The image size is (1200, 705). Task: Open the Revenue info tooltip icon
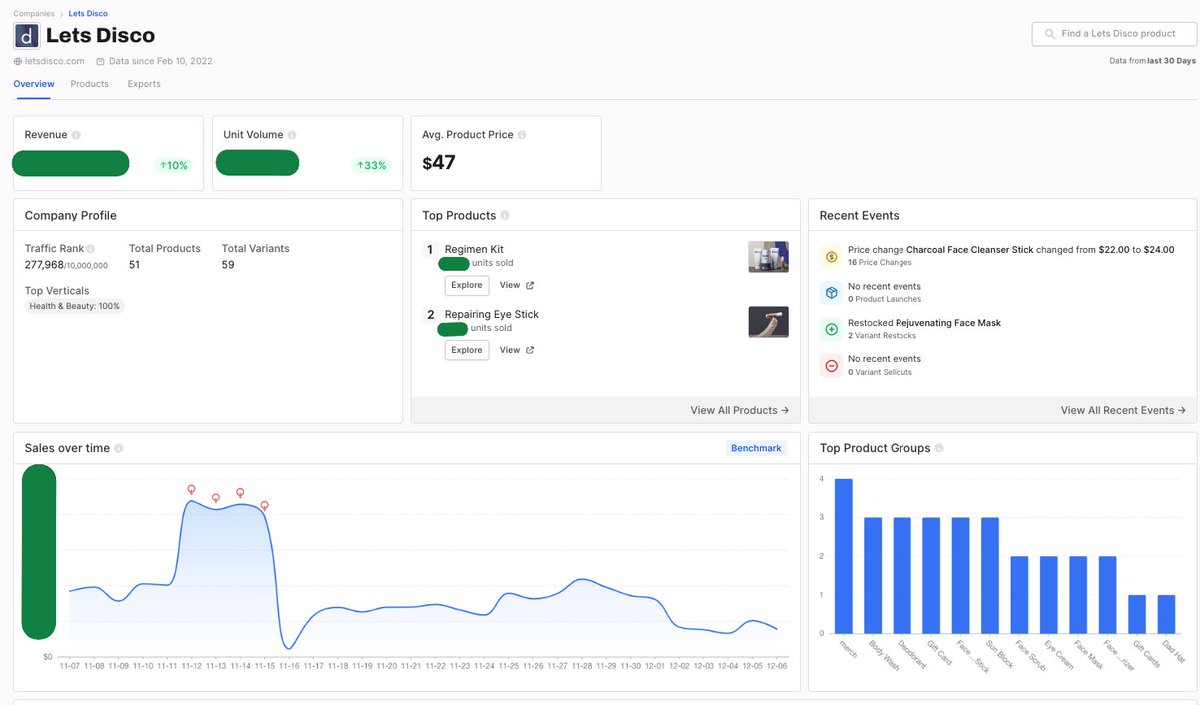76,135
